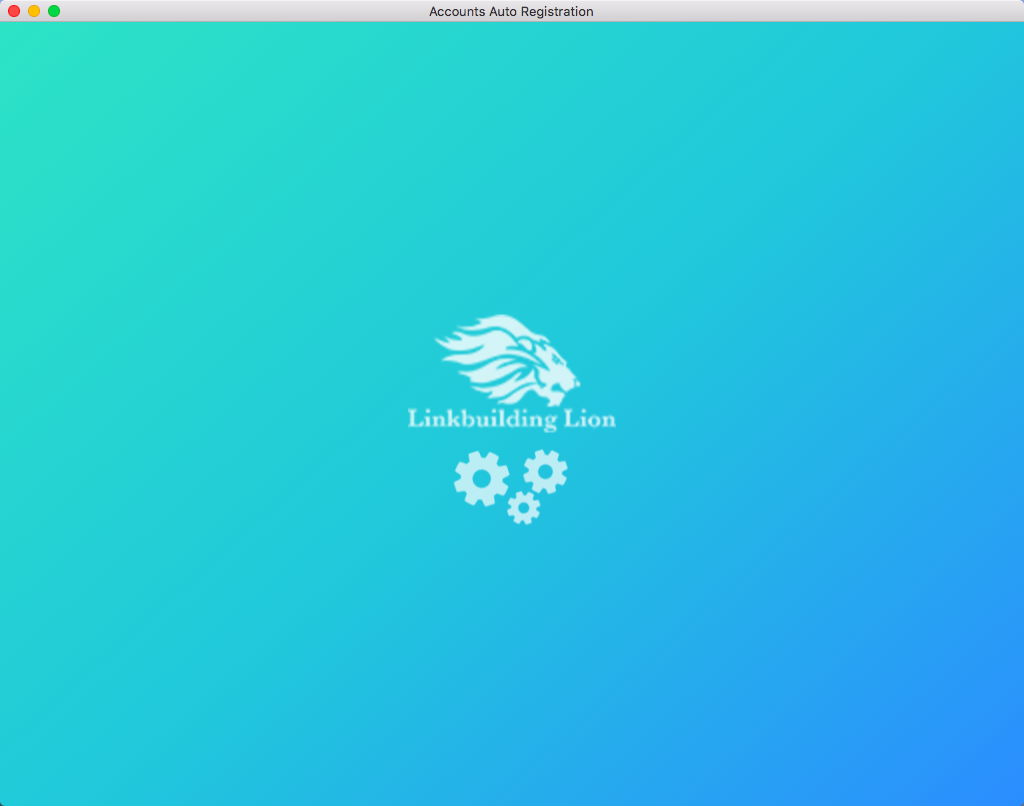
Task: Click the word "Registration" in title bar
Action: [557, 11]
